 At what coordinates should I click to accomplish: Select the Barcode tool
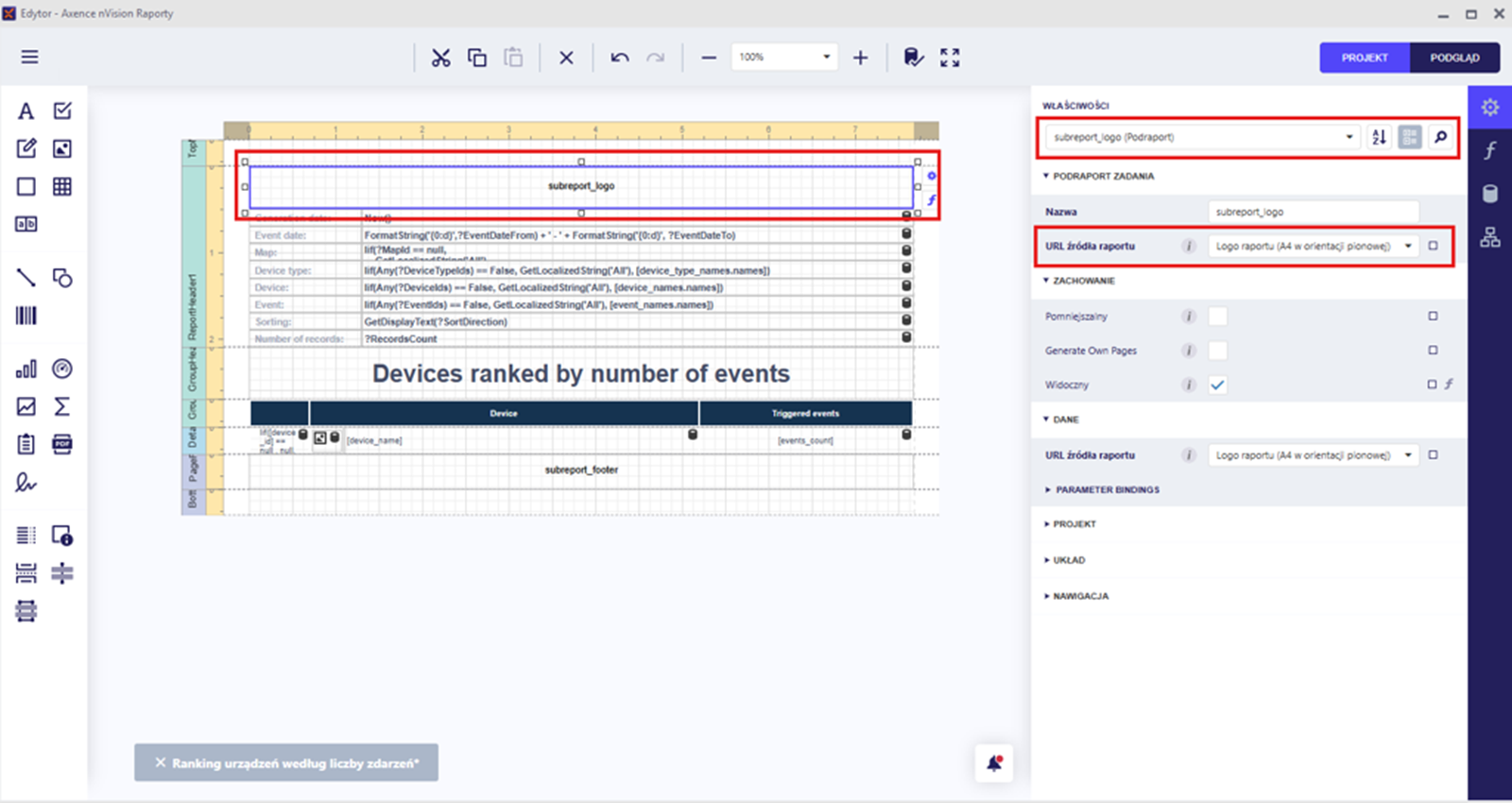point(26,316)
